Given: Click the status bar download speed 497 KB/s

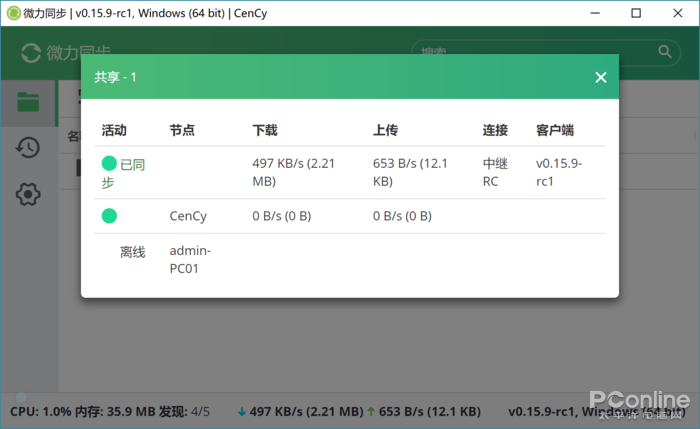Looking at the screenshot, I should pyautogui.click(x=306, y=411).
